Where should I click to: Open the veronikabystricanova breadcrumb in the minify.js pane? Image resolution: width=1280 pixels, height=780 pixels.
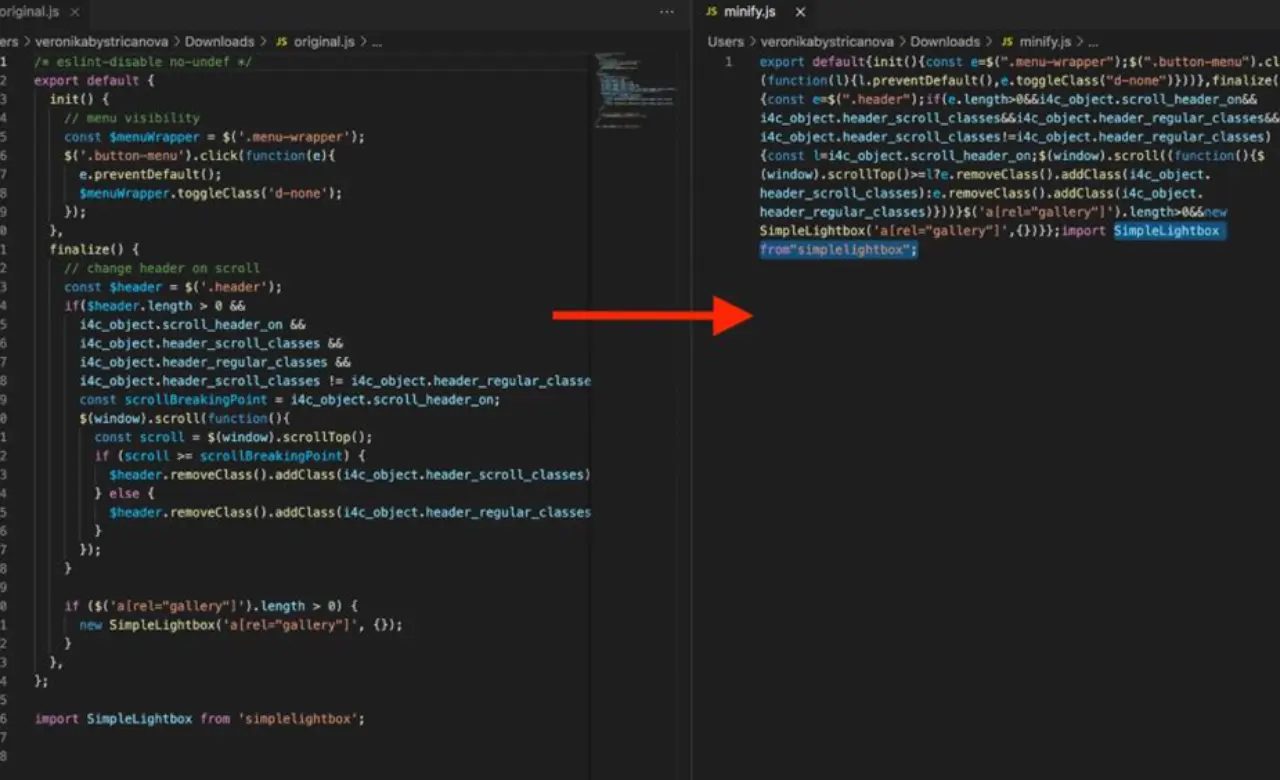pos(828,42)
